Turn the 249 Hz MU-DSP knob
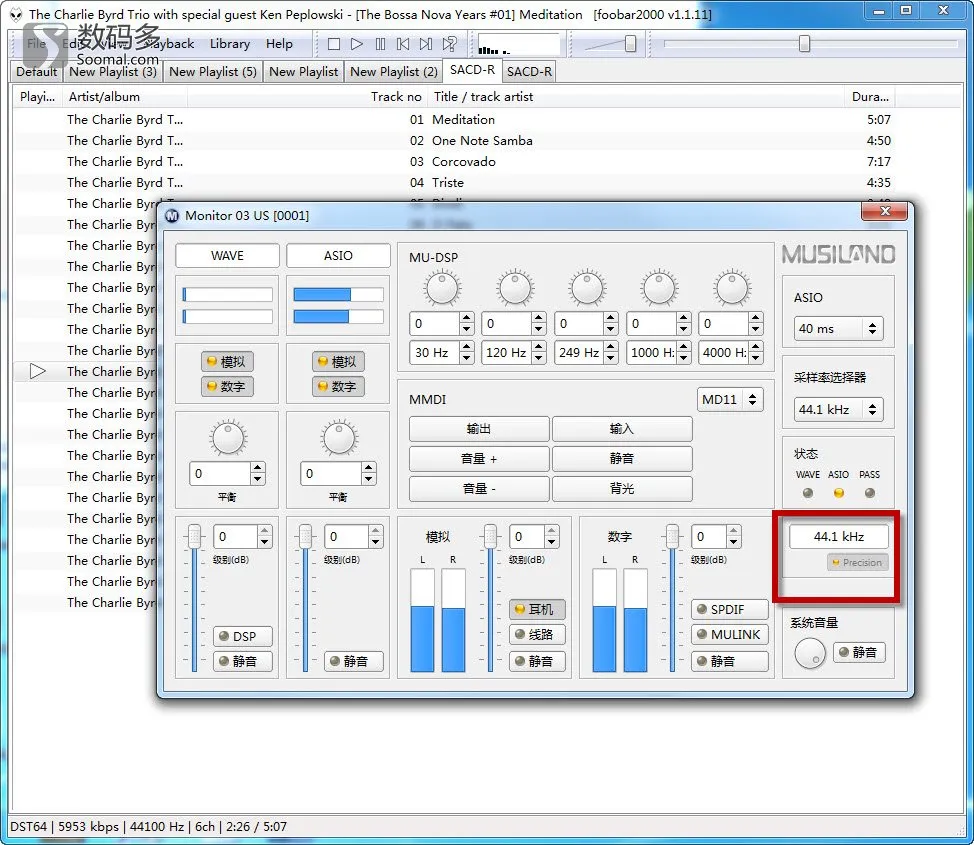Screen dimensions: 974x845 (586, 288)
